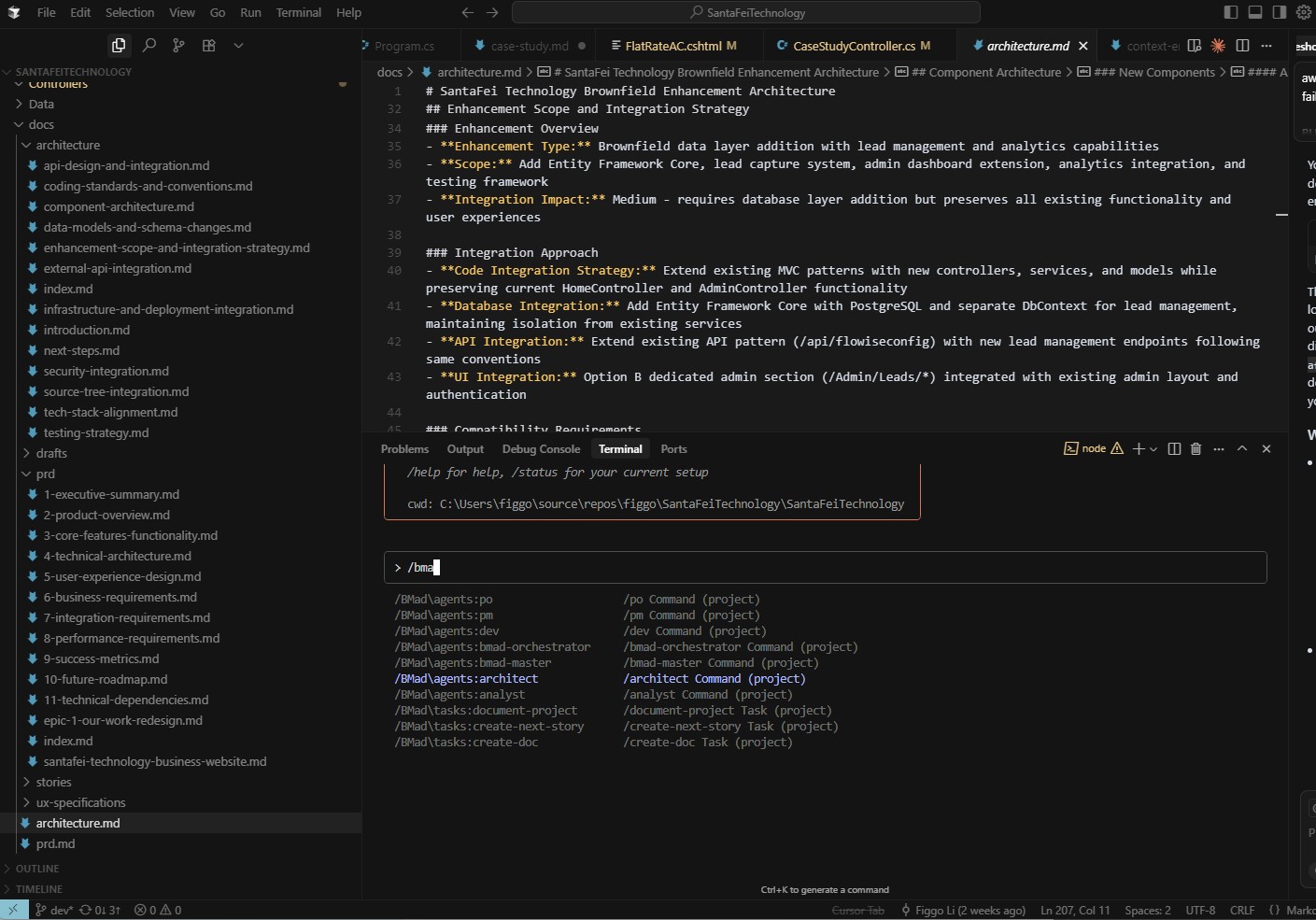Open the settings gear icon at top right
This screenshot has height=920, width=1316.
pyautogui.click(x=1304, y=12)
